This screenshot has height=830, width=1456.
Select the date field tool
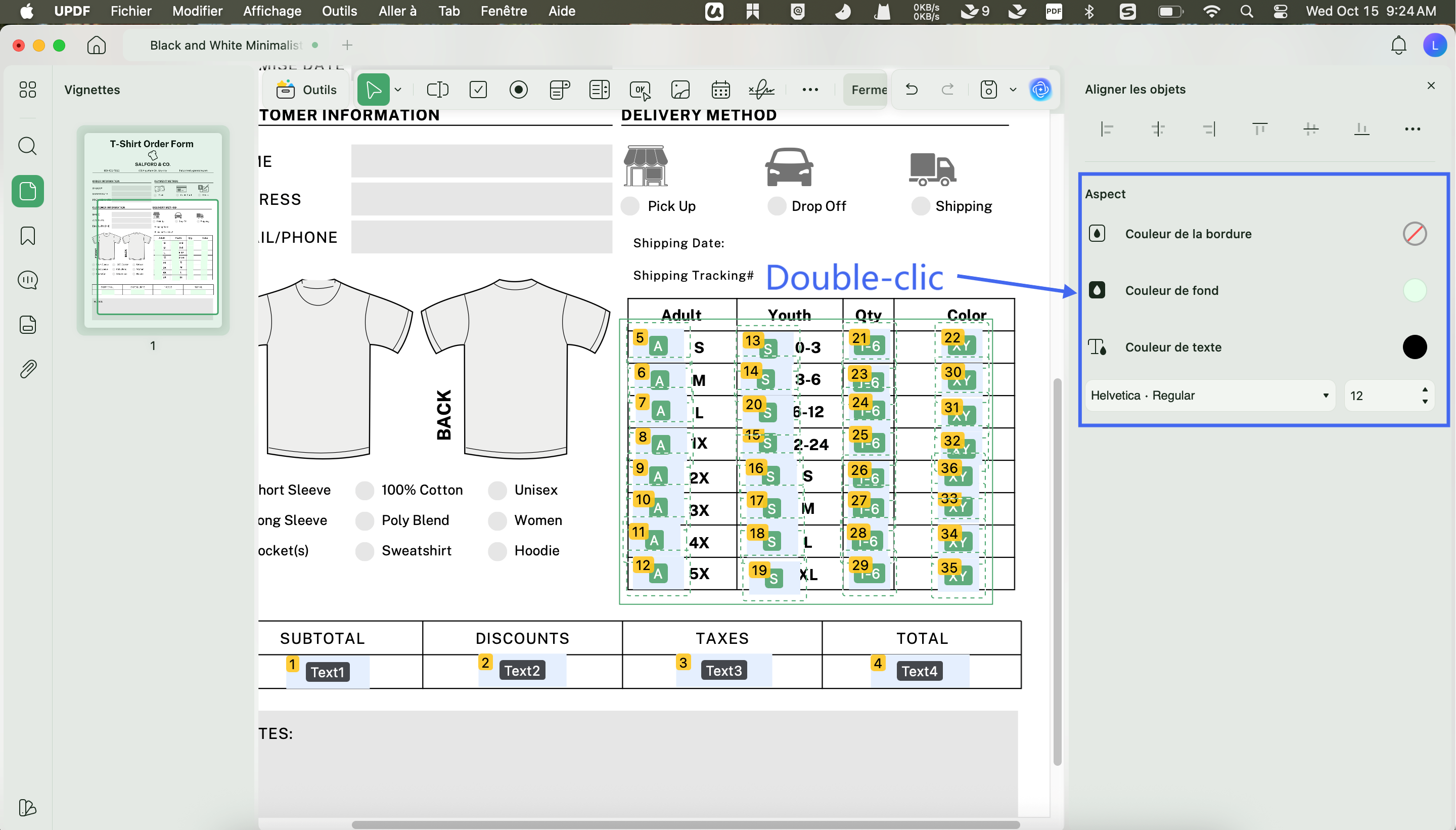pos(720,90)
